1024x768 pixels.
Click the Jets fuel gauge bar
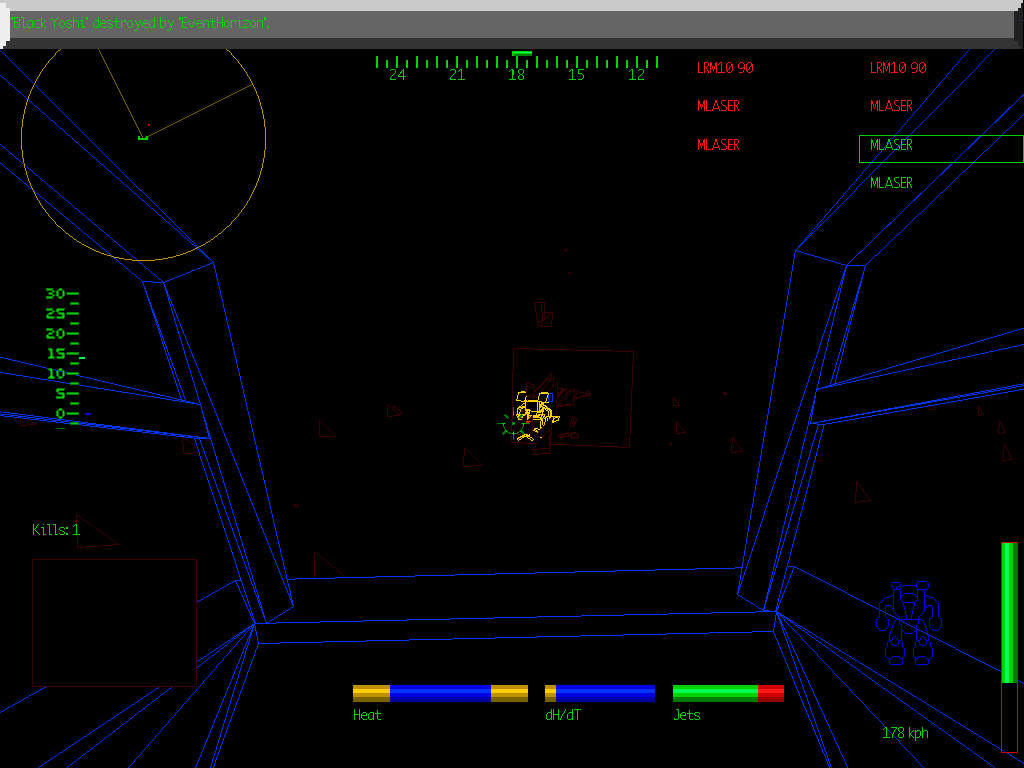(728, 693)
